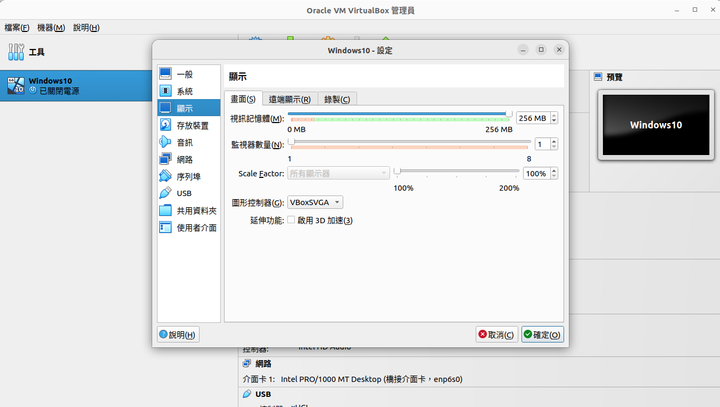Open the 一般 (General) settings category

[188, 74]
